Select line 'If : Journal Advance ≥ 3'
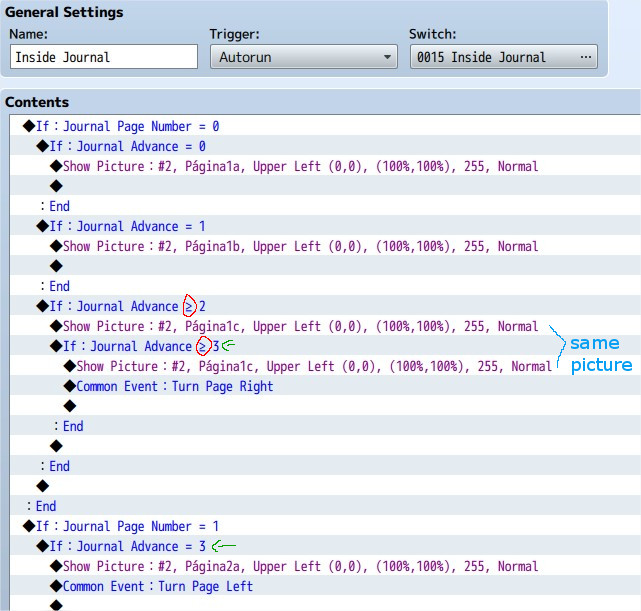641x611 pixels. pos(325,346)
